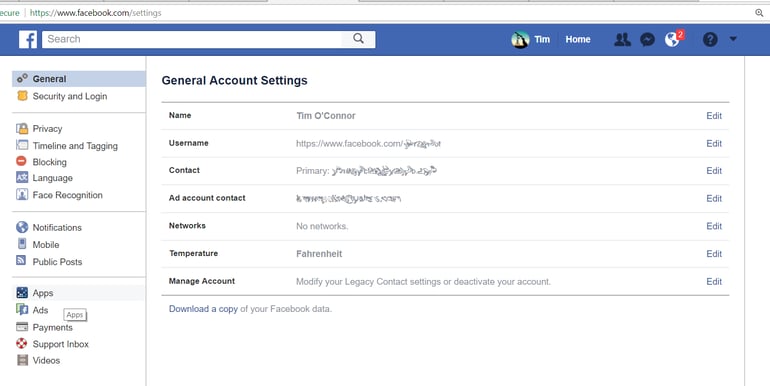Expand the account dropdown arrow
The image size is (770, 386).
pos(733,39)
